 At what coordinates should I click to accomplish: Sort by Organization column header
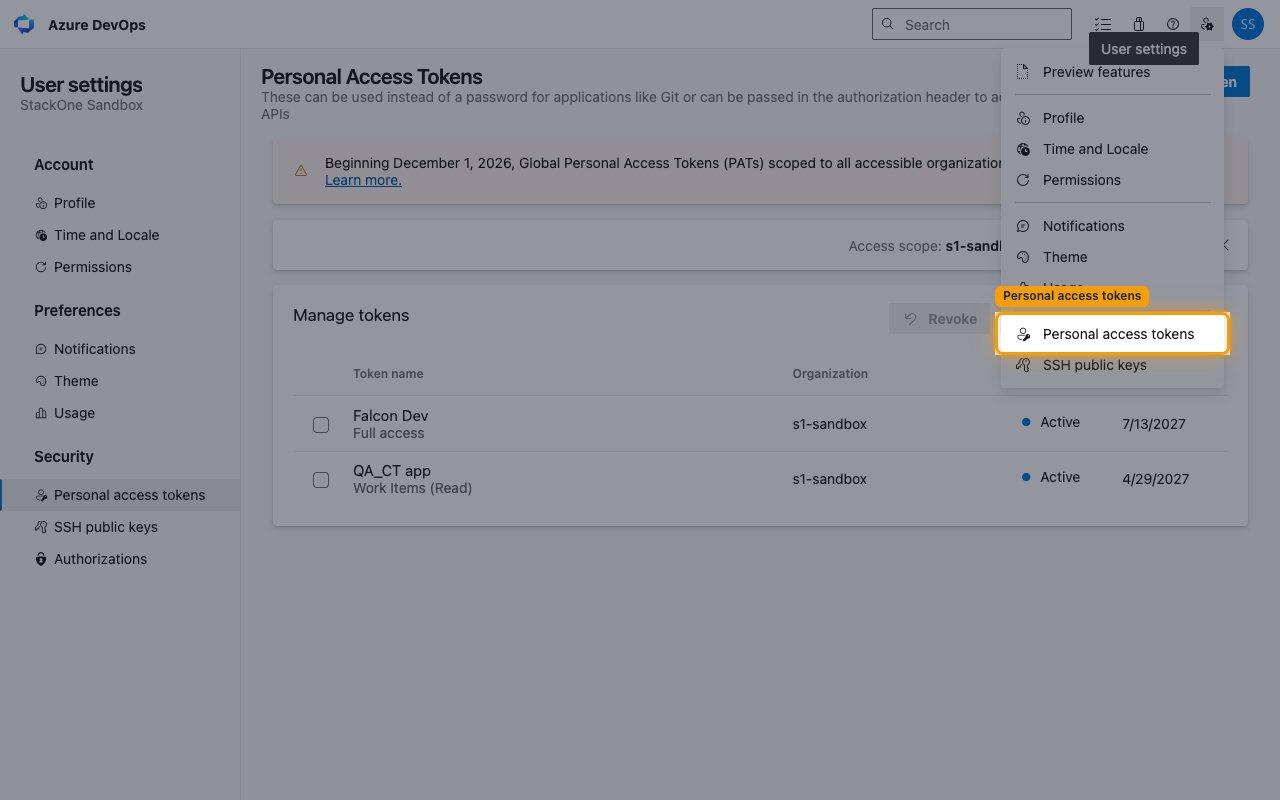coord(830,374)
